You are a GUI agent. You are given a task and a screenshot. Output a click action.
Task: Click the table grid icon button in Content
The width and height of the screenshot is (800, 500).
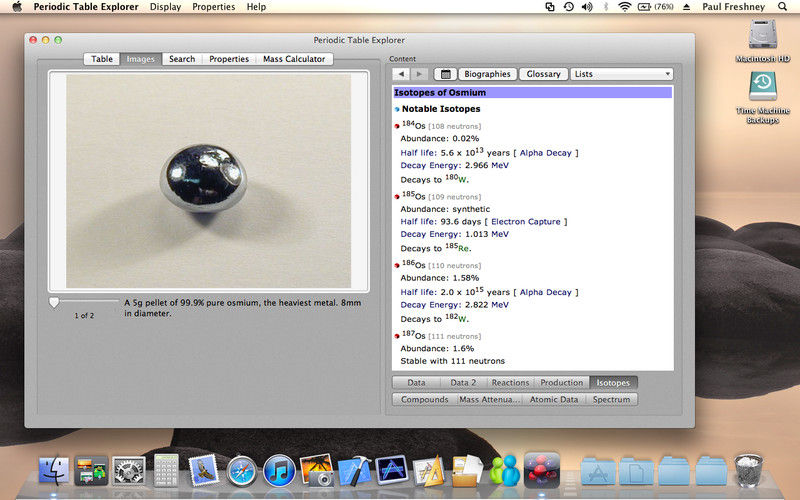(x=445, y=74)
